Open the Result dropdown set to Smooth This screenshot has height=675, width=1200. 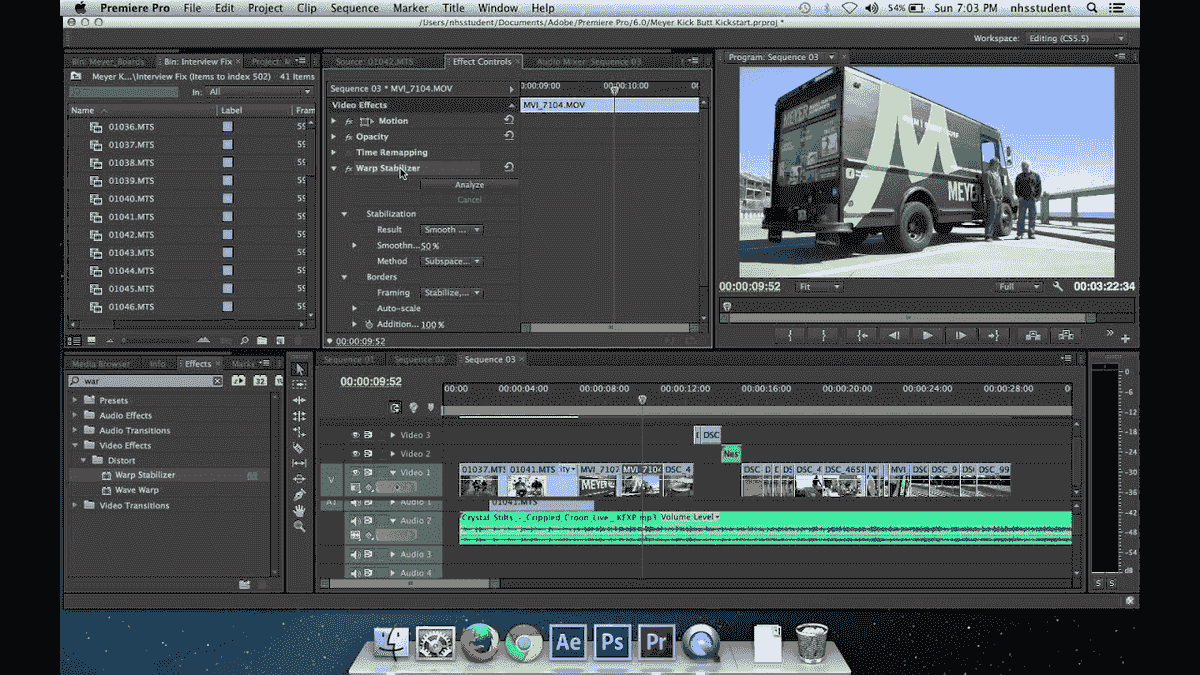450,229
